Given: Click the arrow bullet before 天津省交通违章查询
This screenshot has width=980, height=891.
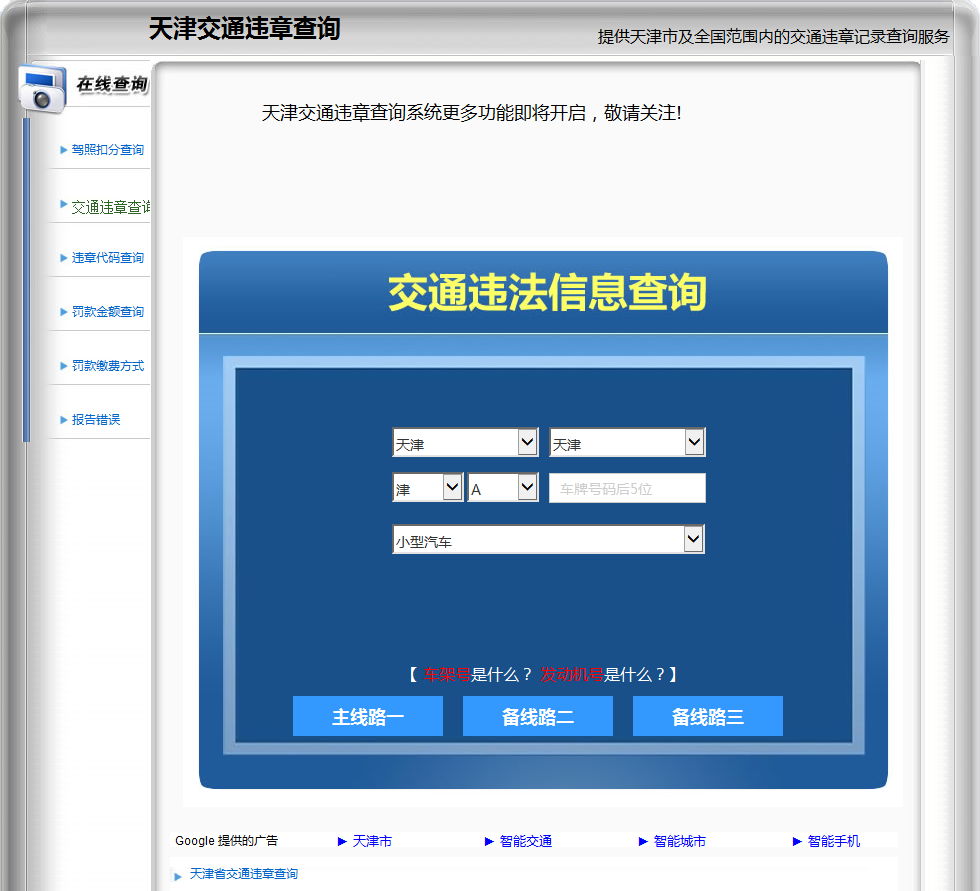Looking at the screenshot, I should (x=178, y=877).
